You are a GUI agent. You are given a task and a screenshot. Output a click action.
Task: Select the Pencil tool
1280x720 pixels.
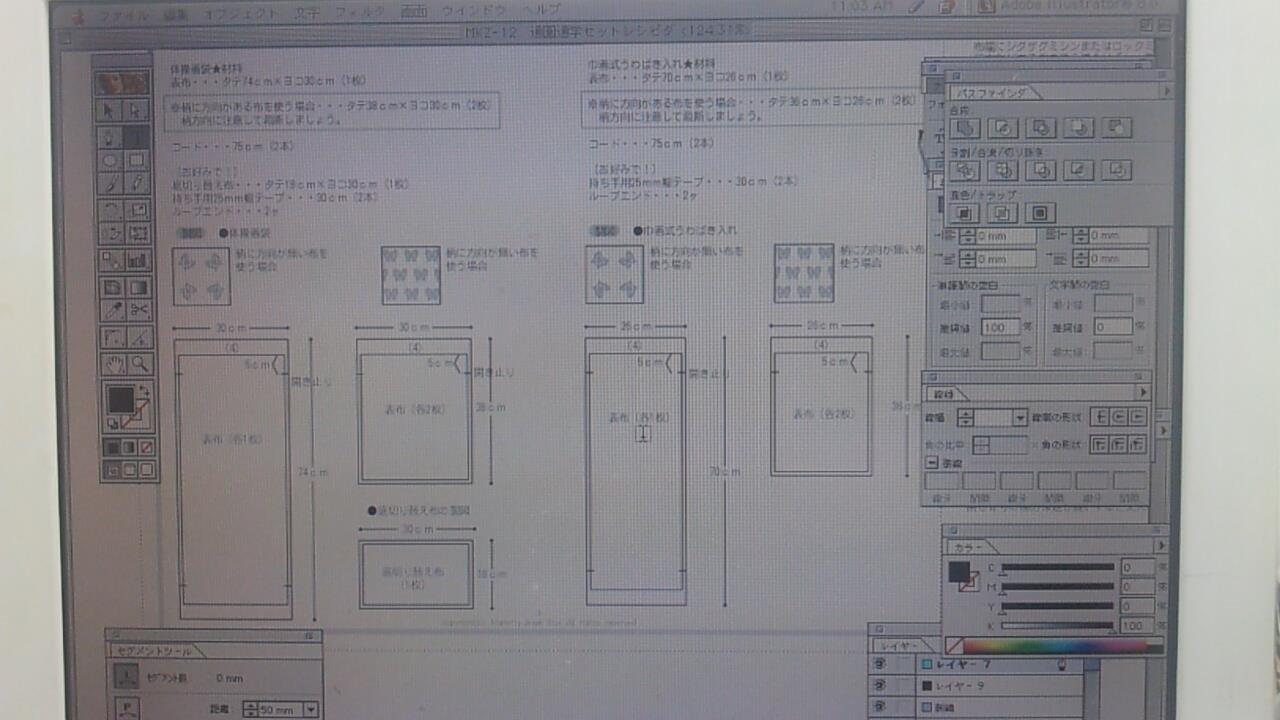click(x=137, y=184)
